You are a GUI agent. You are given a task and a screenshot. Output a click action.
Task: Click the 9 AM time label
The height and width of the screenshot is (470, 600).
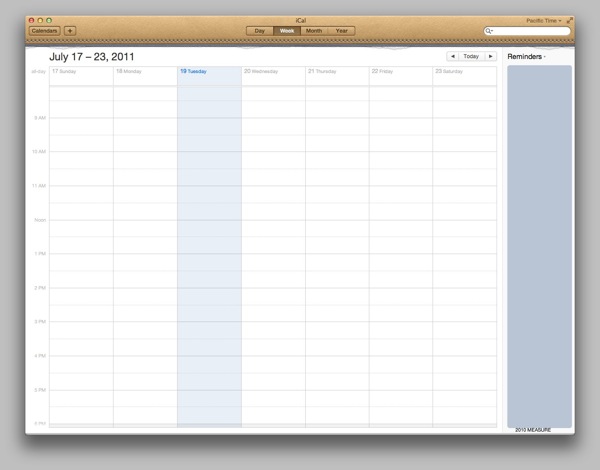point(40,118)
